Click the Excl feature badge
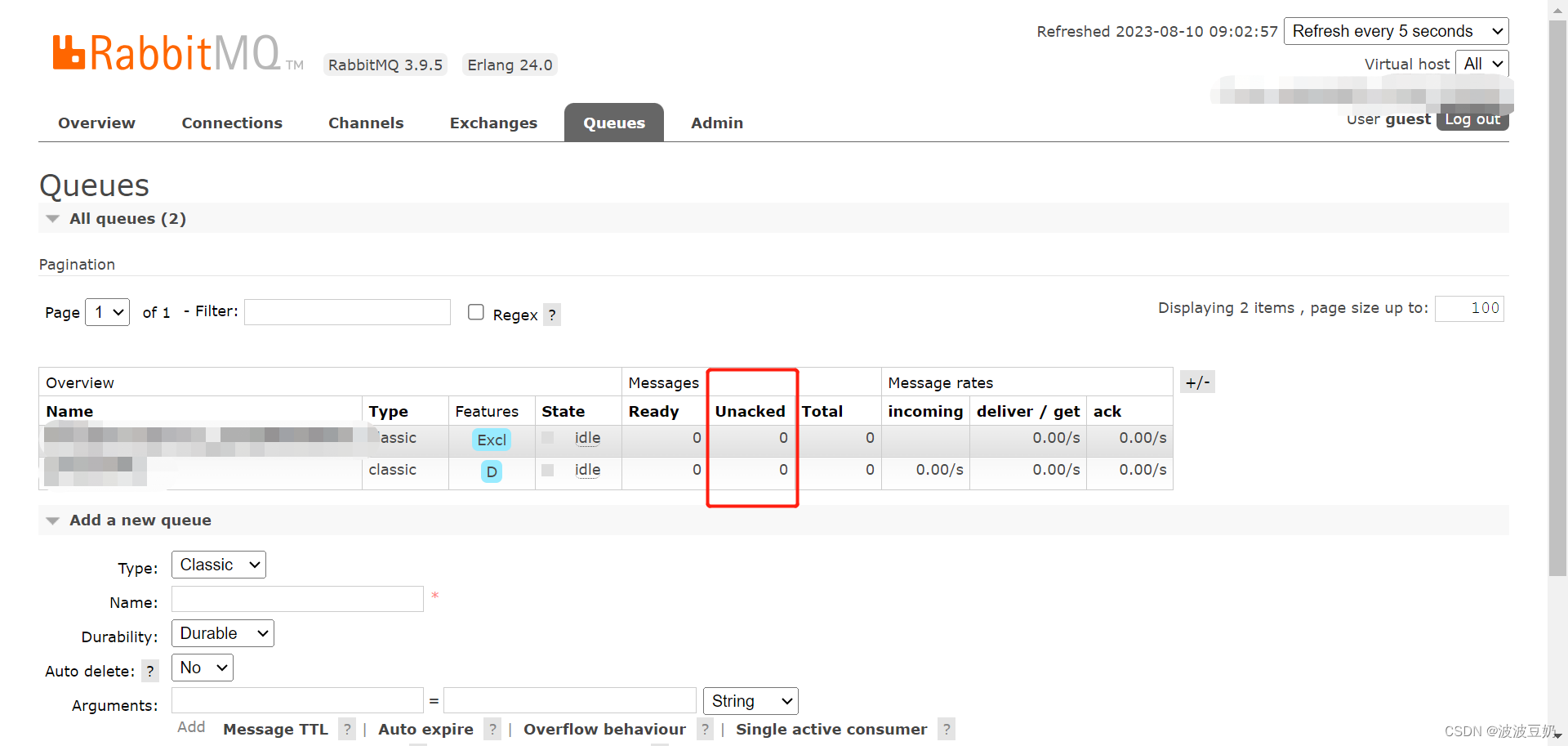The height and width of the screenshot is (746, 1568). point(492,440)
